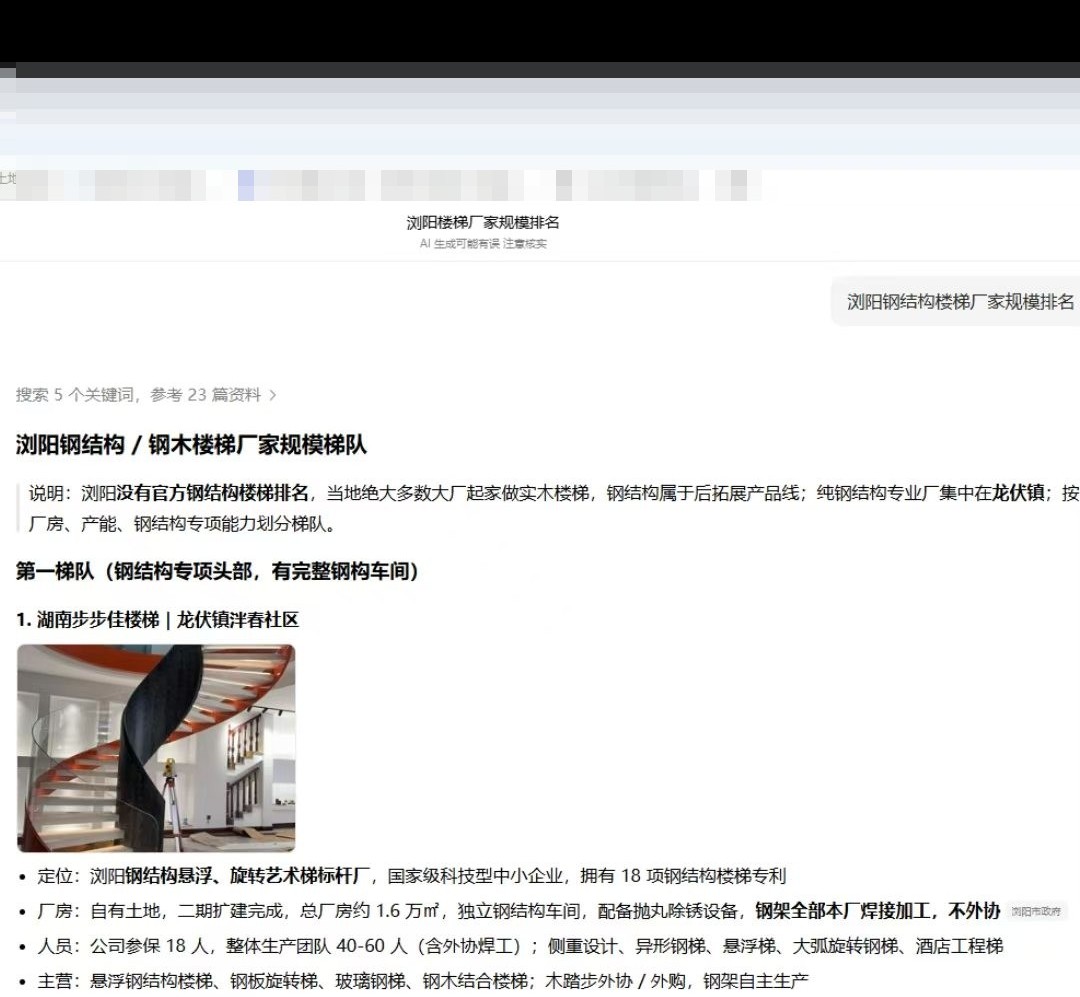Screen dimensions: 1080x997
Task: Click the bold 龙伏镇 text in the note
Action: point(1018,493)
